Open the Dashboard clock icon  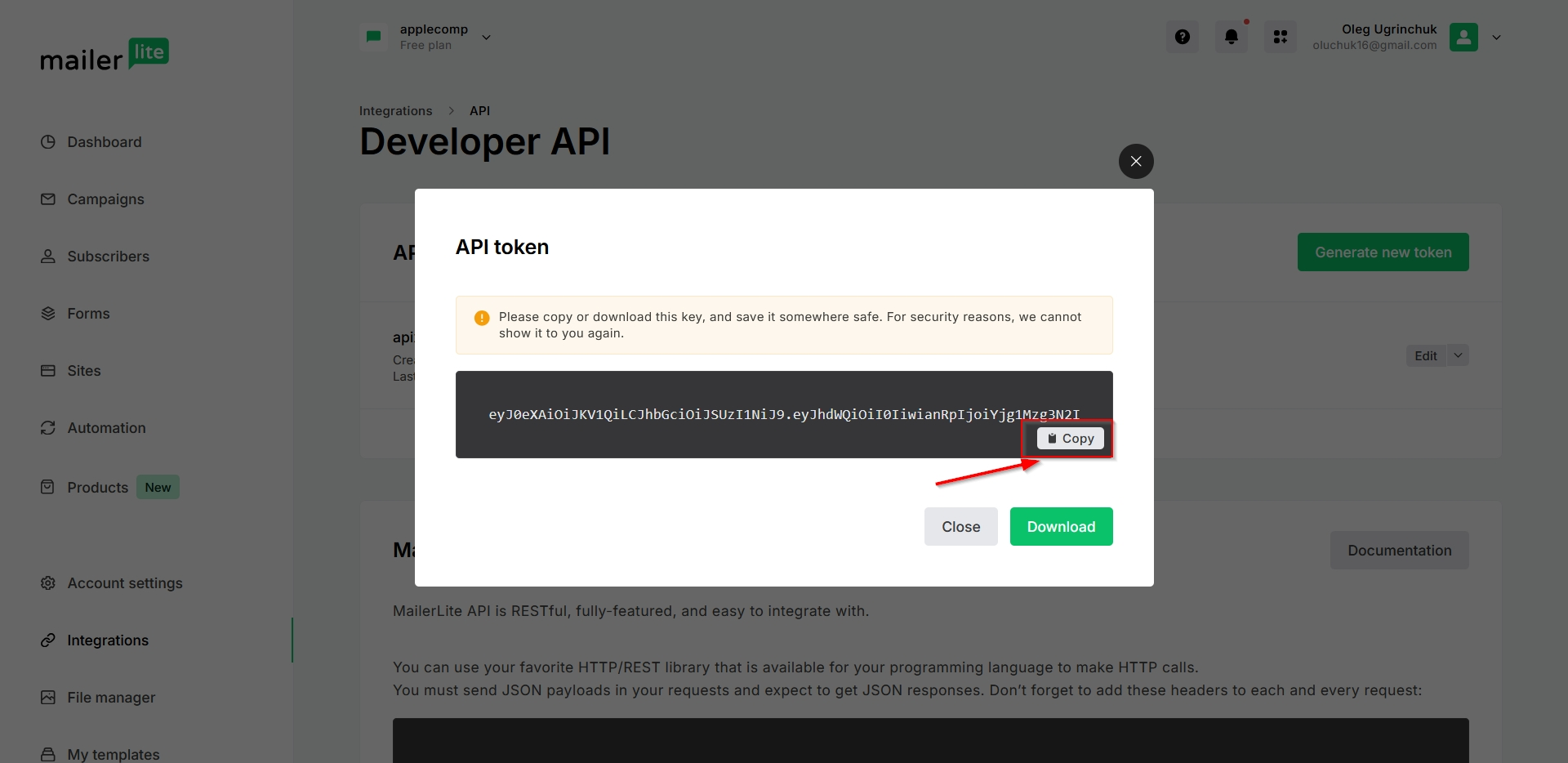pos(48,141)
